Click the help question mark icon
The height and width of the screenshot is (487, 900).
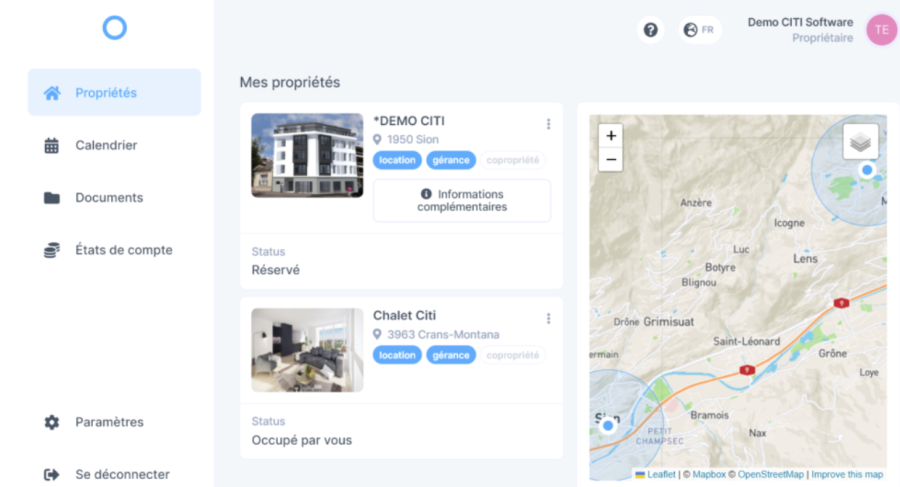tap(650, 30)
